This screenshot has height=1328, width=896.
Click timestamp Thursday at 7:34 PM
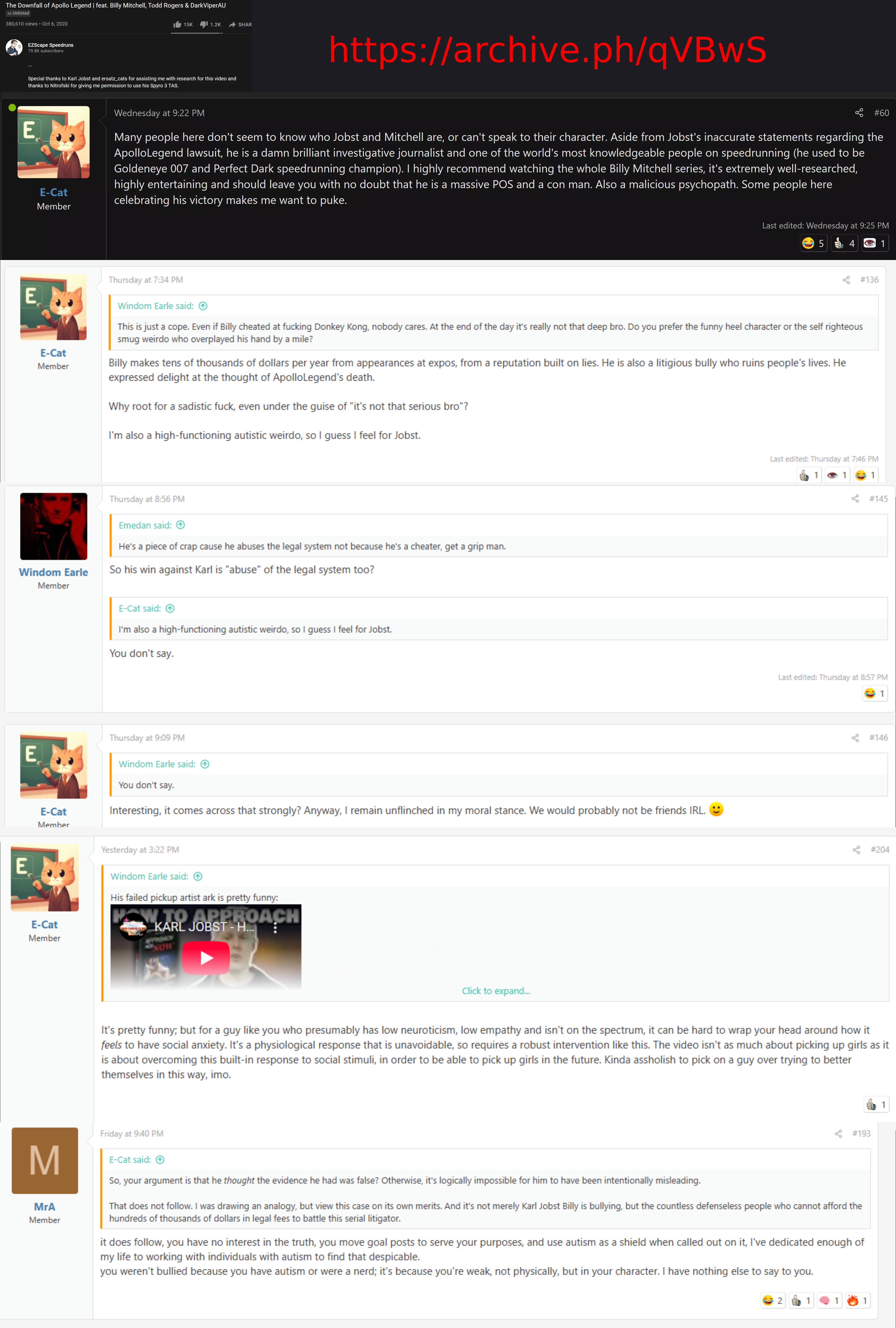(x=146, y=280)
